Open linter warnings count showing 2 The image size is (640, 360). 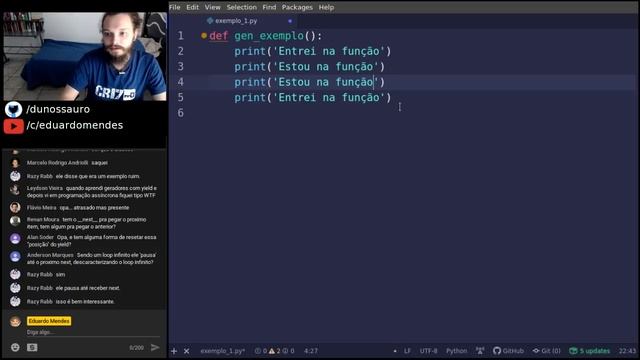[x=274, y=351]
